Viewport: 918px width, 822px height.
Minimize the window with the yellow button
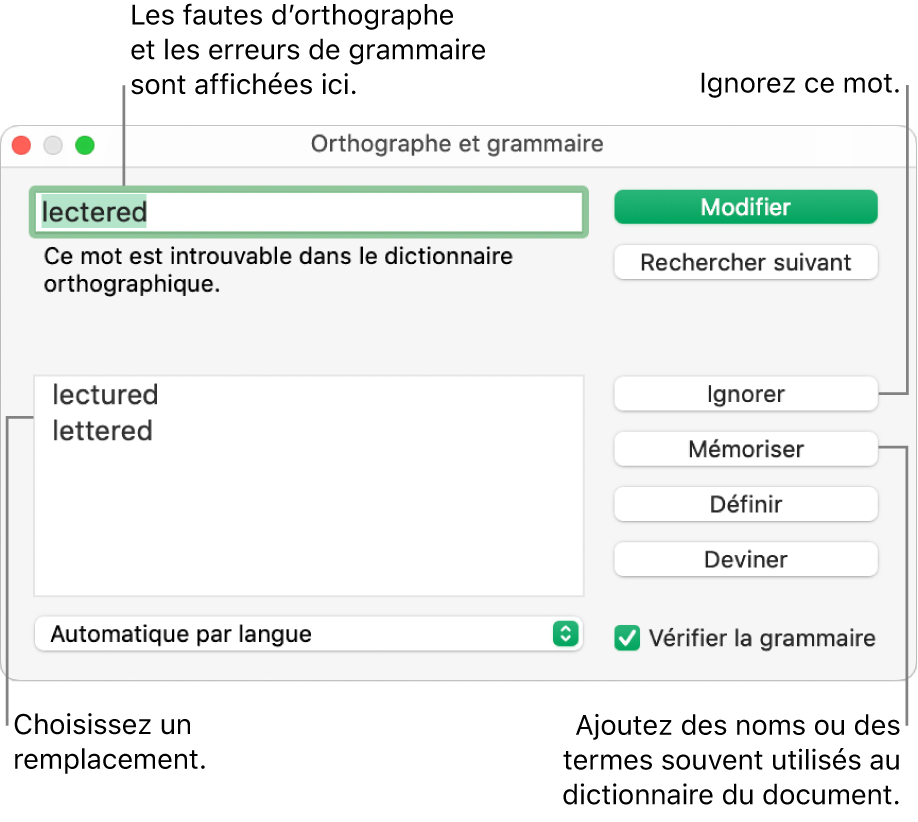click(x=53, y=145)
